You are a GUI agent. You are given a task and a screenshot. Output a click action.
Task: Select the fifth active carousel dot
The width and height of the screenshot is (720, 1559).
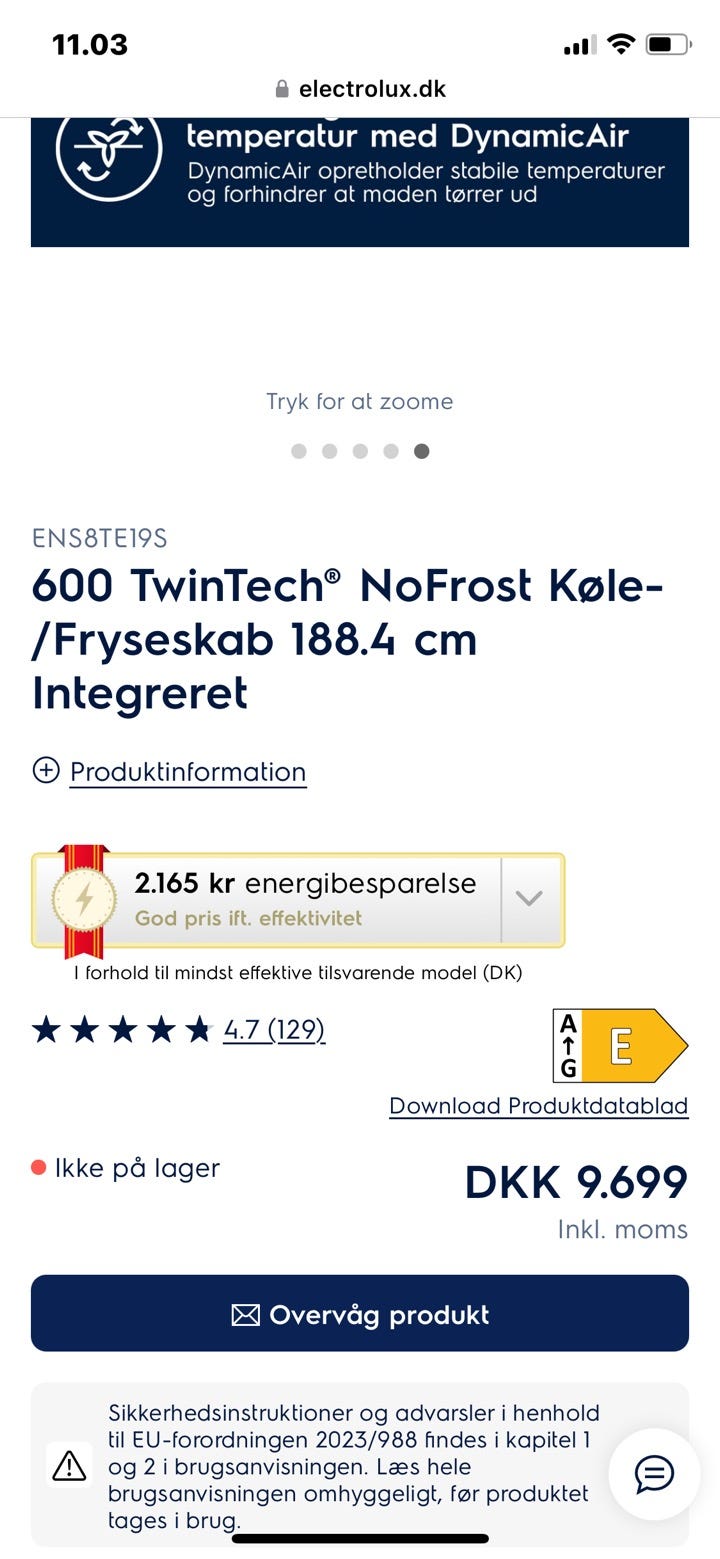tap(422, 451)
